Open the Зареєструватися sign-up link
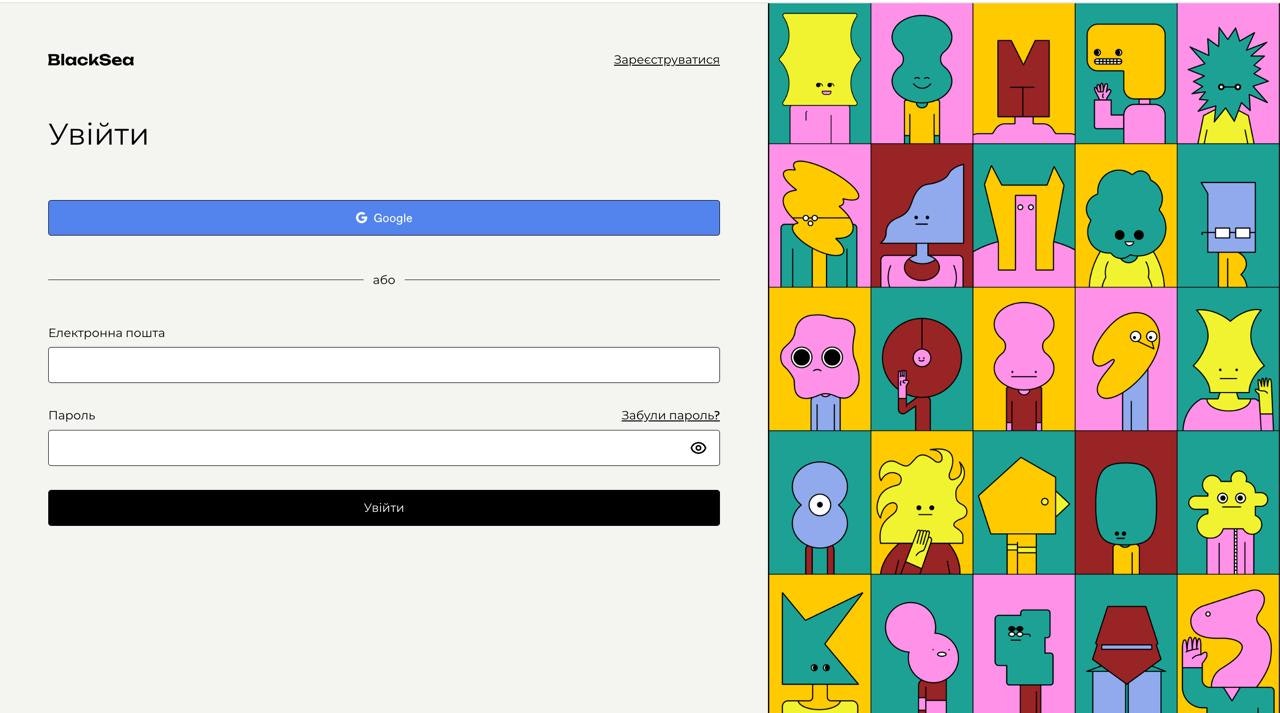The height and width of the screenshot is (713, 1280). 666,60
